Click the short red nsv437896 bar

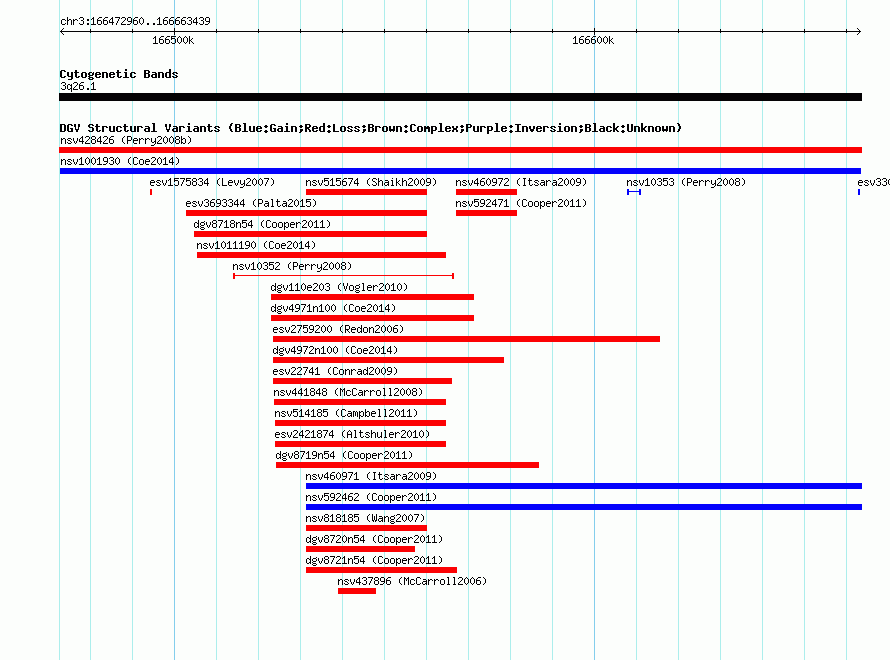pos(357,591)
